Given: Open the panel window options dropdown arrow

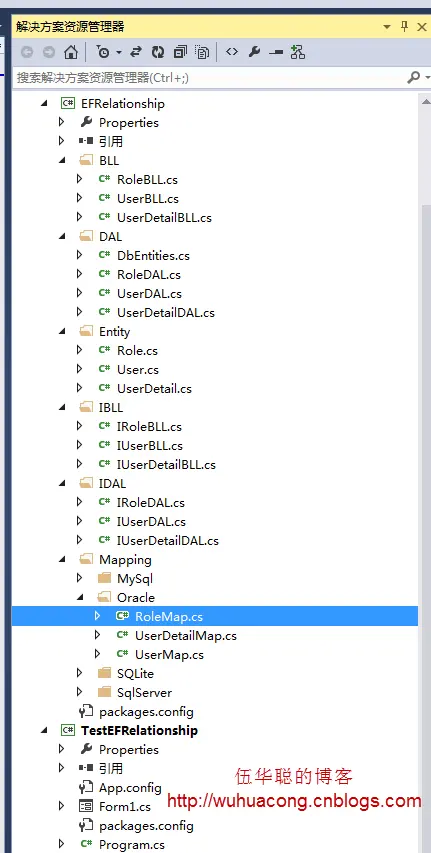Looking at the screenshot, I should click(387, 27).
